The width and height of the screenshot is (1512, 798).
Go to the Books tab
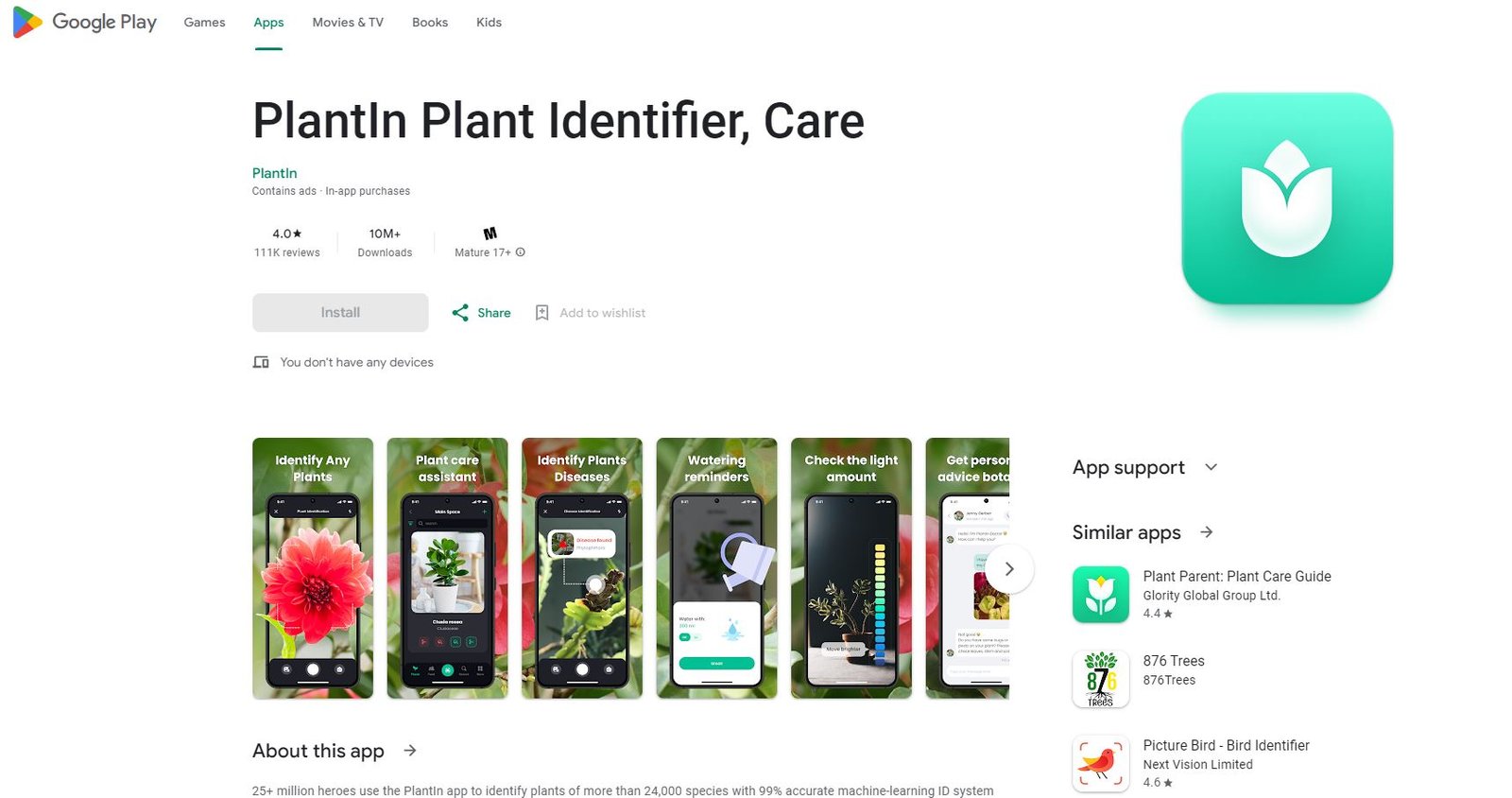430,23
